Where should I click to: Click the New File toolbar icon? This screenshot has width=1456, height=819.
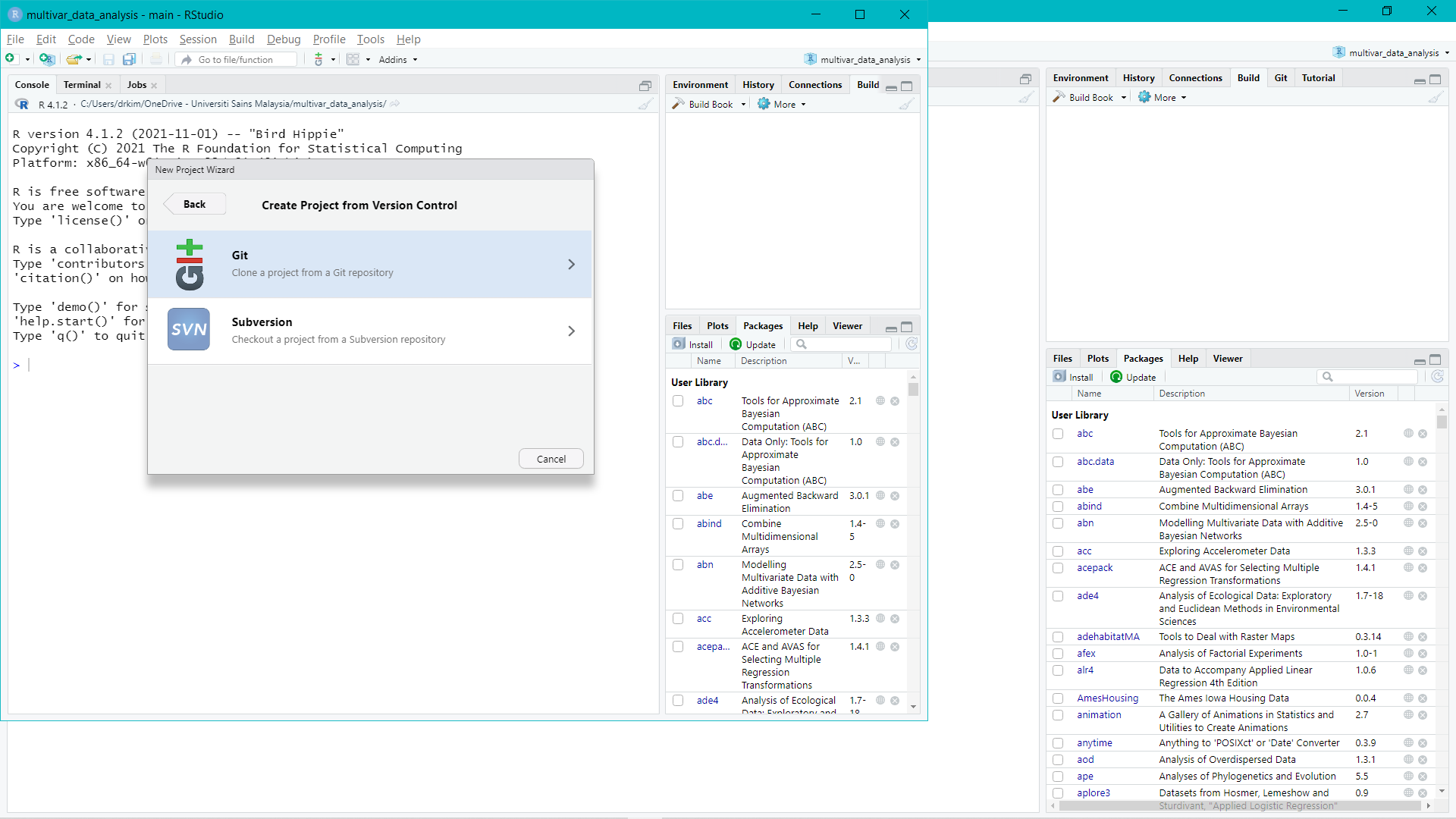coord(11,59)
